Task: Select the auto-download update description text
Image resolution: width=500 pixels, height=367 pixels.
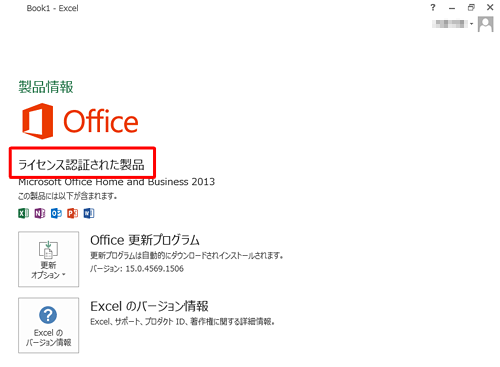Action: tap(187, 256)
